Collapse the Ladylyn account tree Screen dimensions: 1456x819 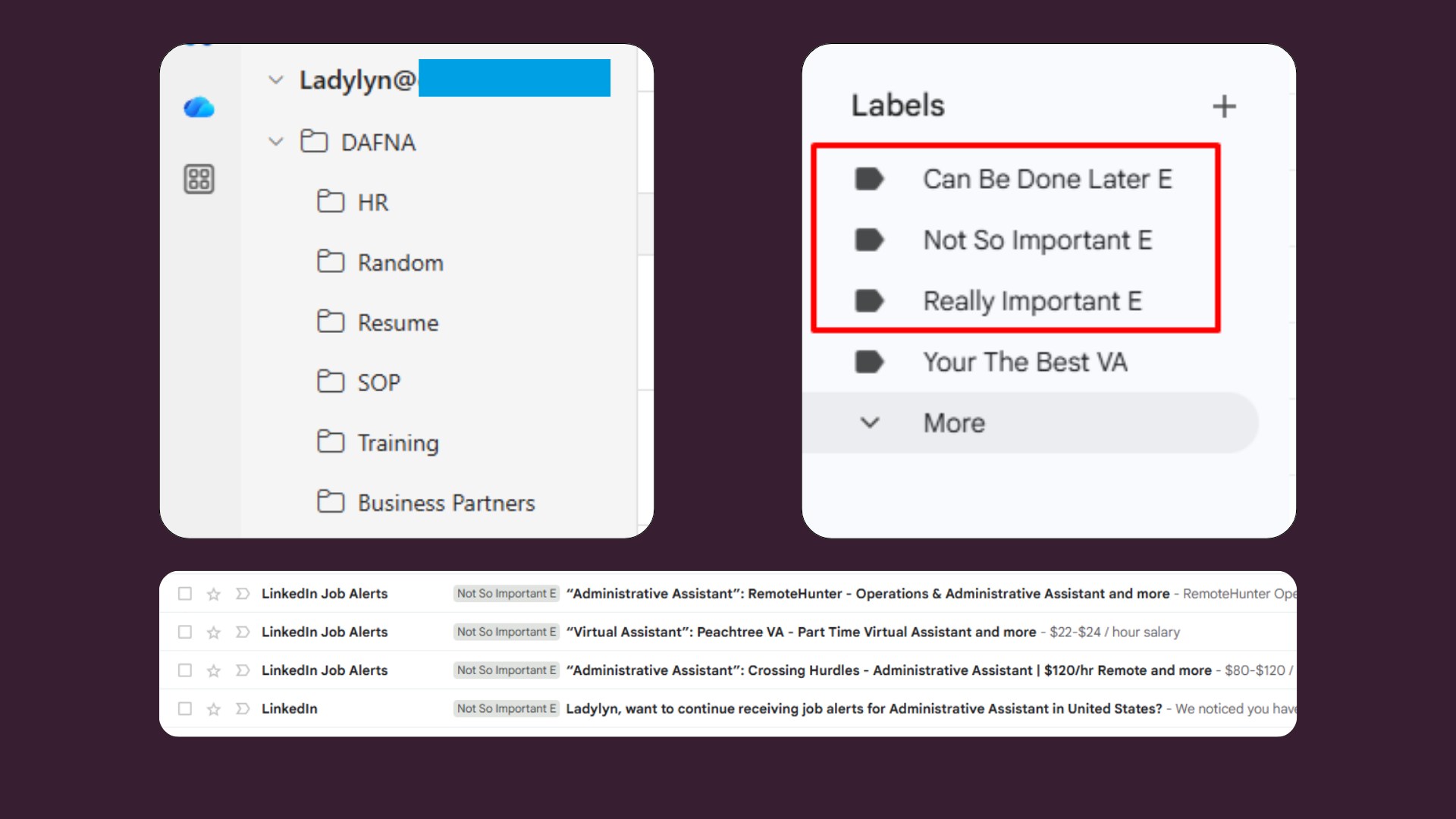pyautogui.click(x=276, y=80)
